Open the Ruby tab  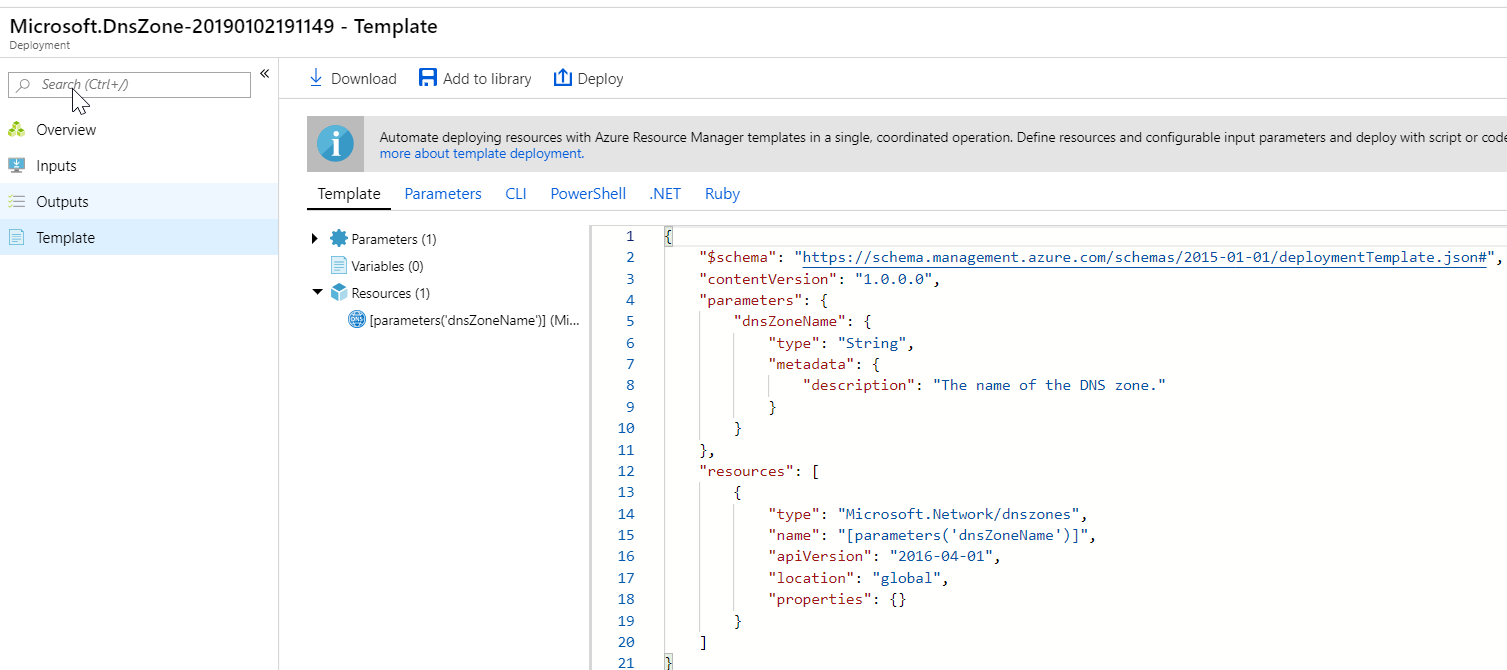722,194
